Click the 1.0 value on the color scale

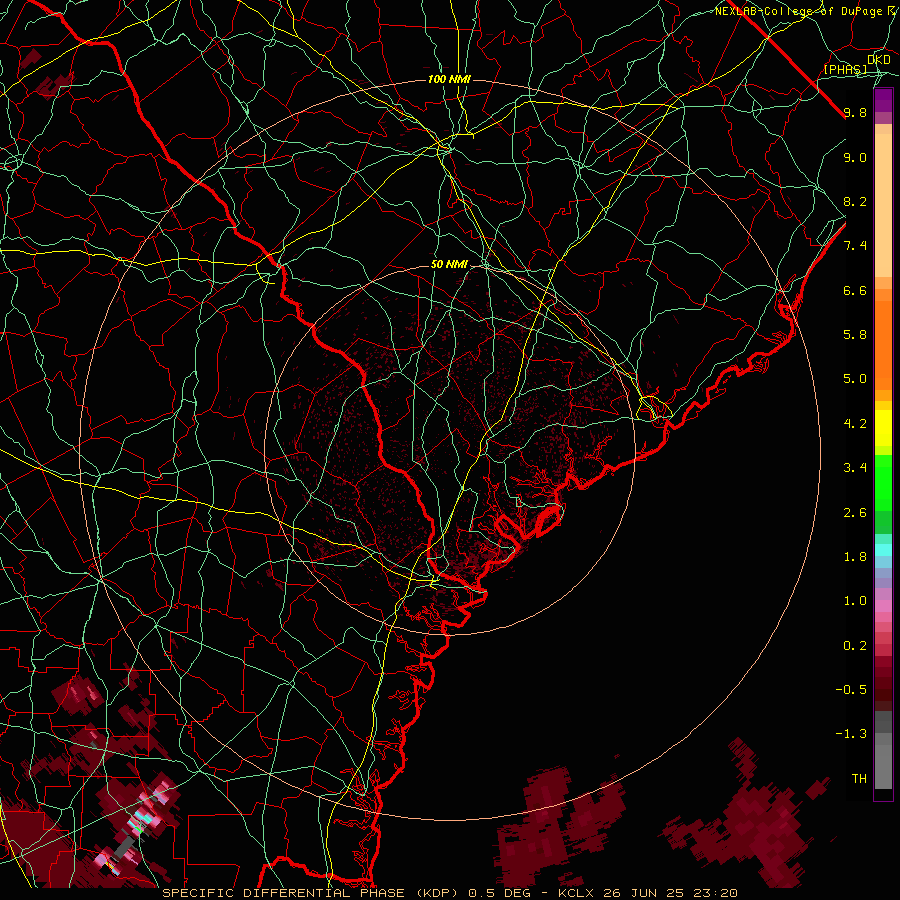[855, 601]
